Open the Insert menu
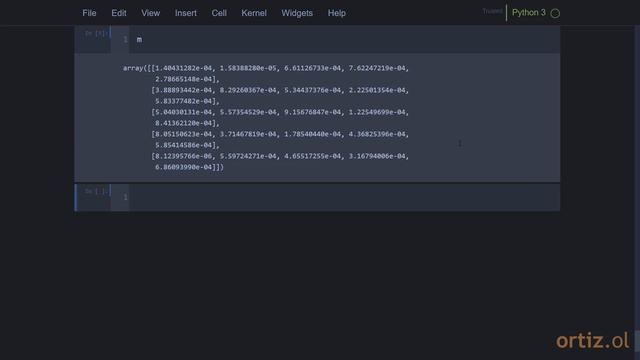Viewport: 640px width, 360px height. (186, 13)
